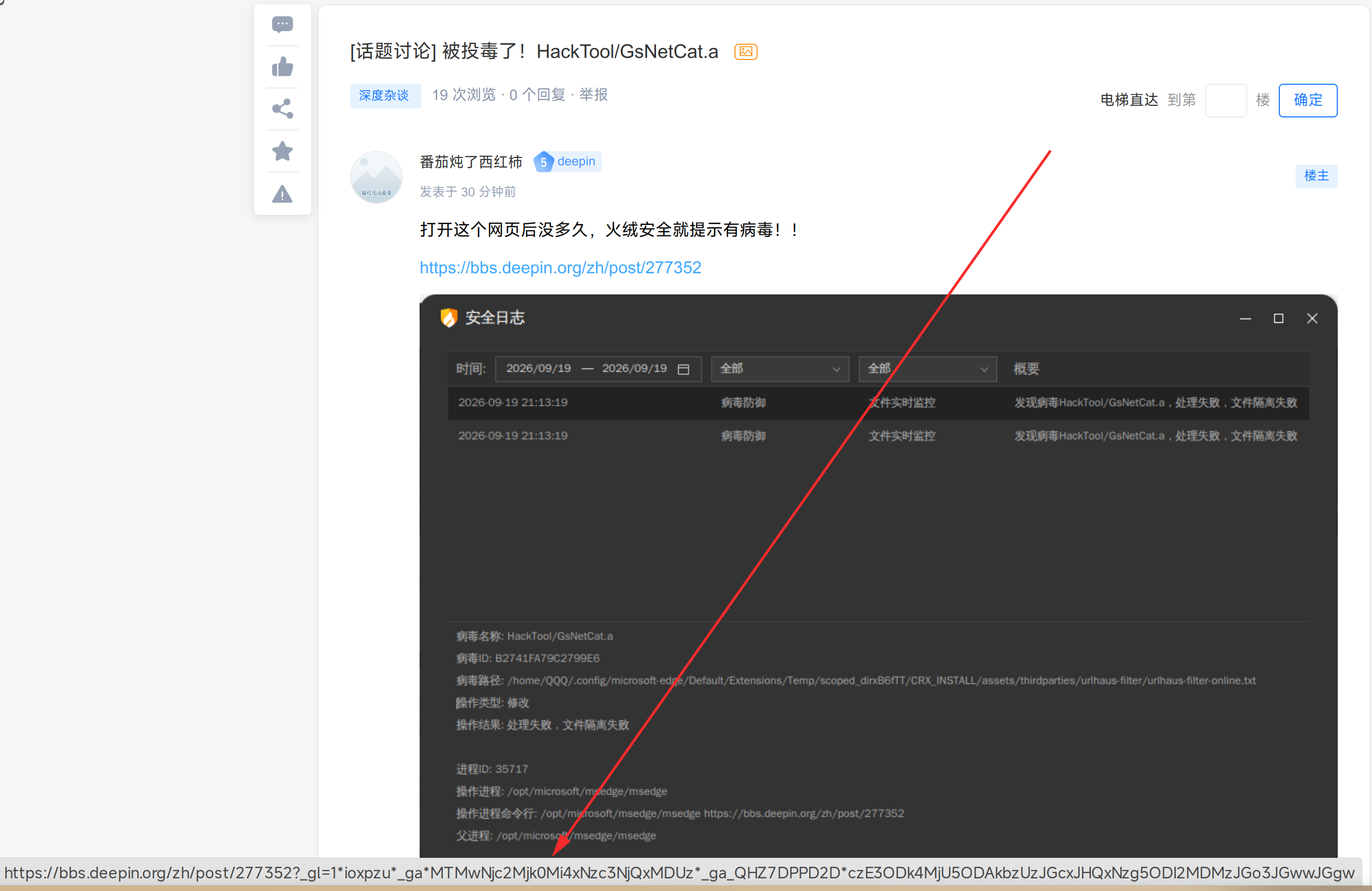This screenshot has width=1372, height=891.
Task: Like the post with thumbs-up icon
Action: 283,67
